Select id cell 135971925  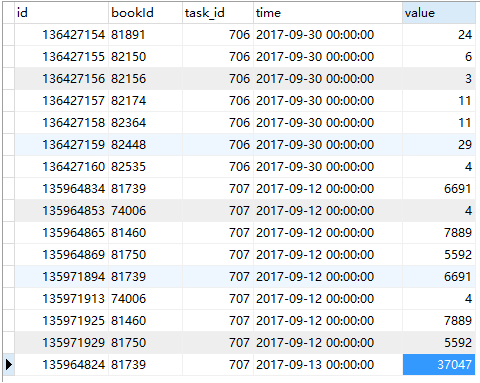coord(61,321)
